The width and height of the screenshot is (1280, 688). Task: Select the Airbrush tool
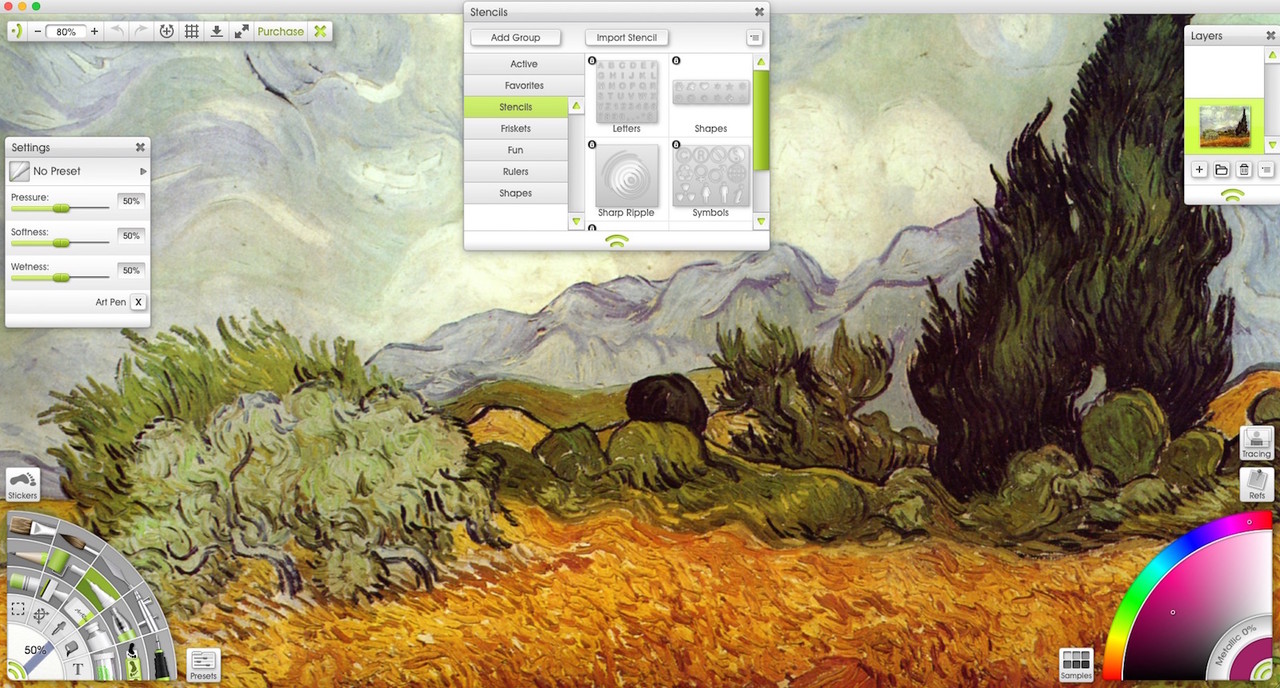[x=146, y=612]
